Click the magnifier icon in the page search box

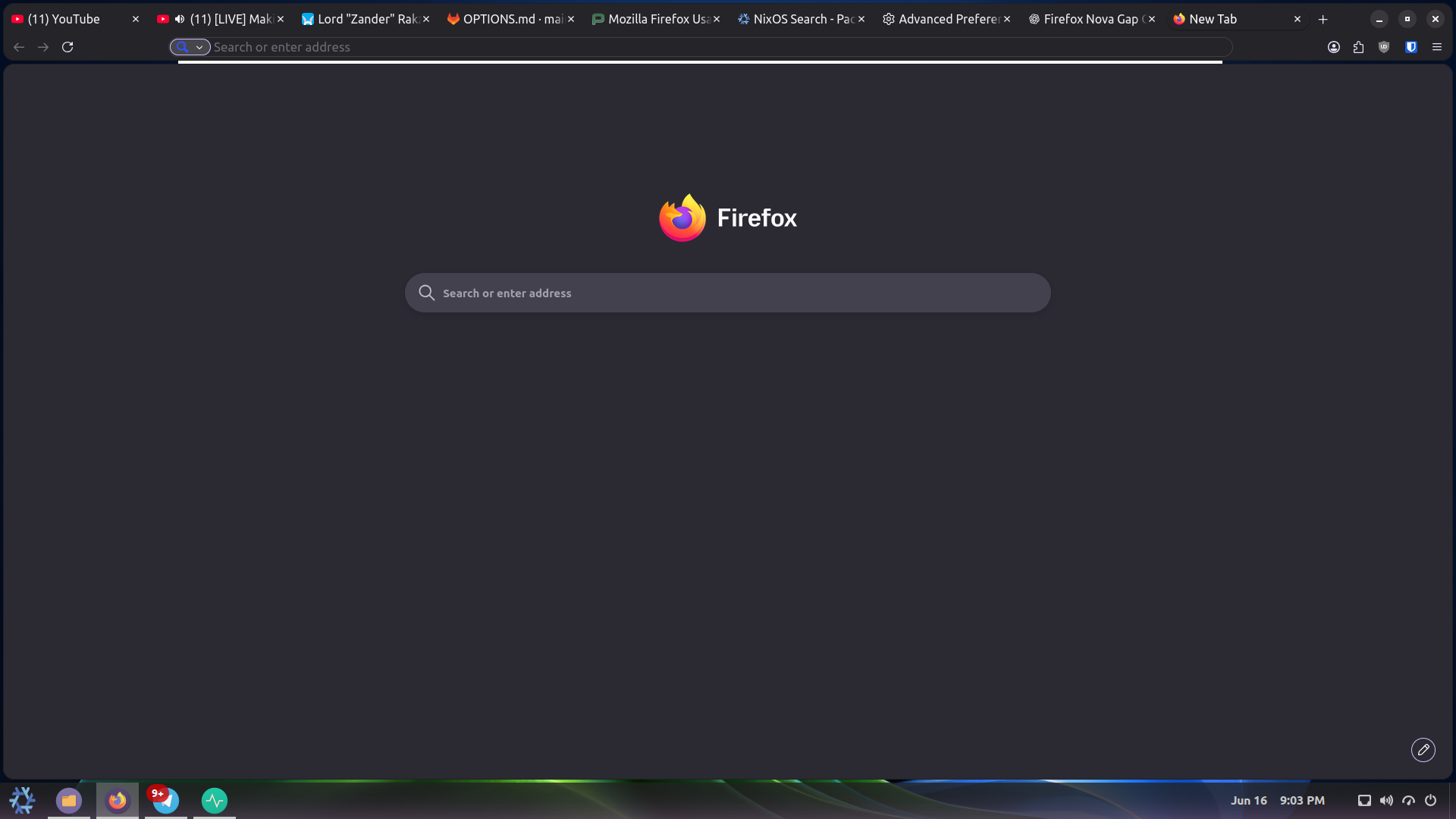pyautogui.click(x=427, y=293)
